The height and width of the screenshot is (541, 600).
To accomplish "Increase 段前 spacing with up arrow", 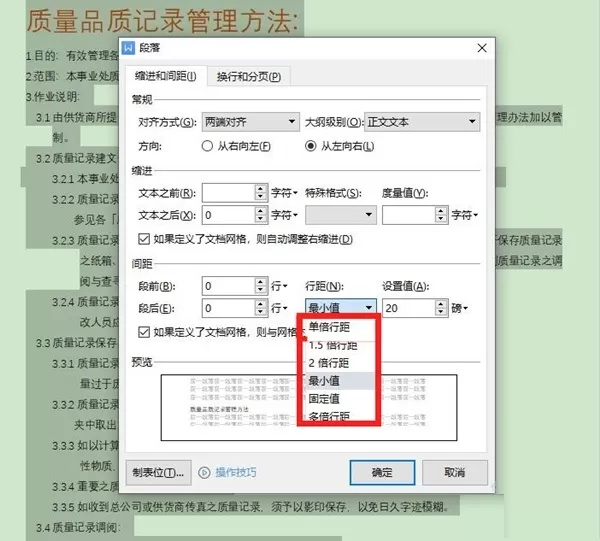I will (261, 282).
